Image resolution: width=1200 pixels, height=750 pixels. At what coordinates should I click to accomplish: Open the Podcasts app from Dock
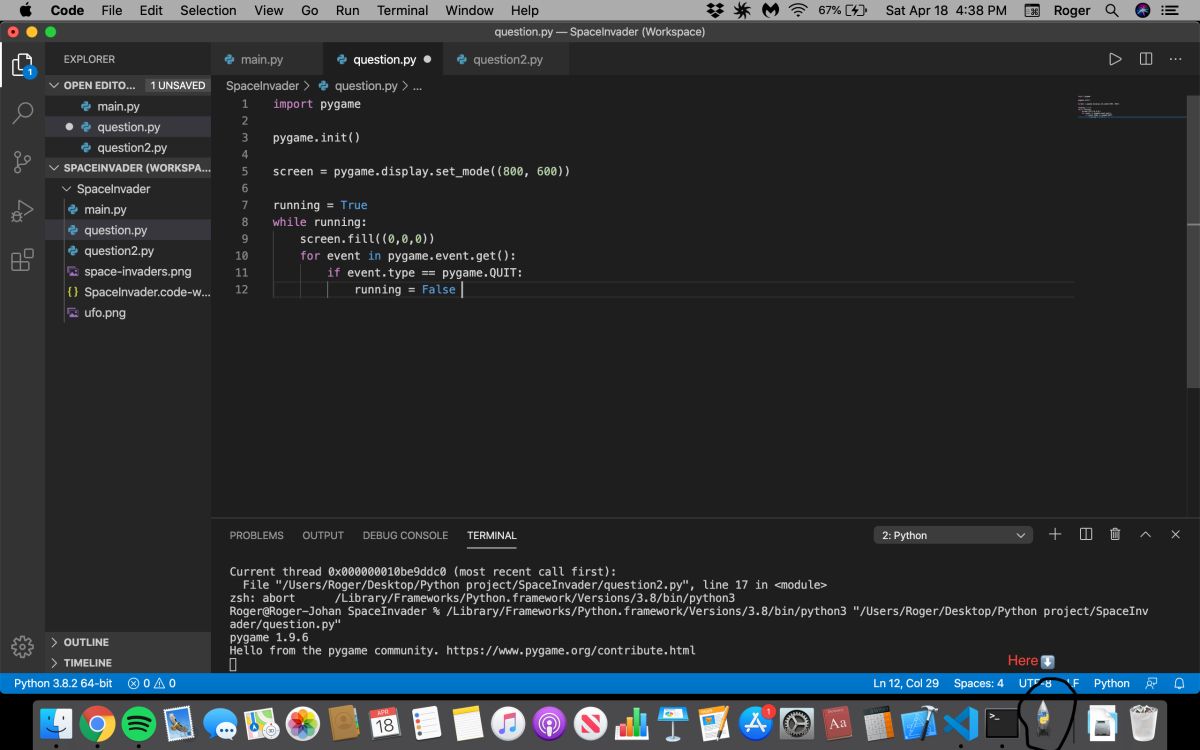click(x=549, y=723)
